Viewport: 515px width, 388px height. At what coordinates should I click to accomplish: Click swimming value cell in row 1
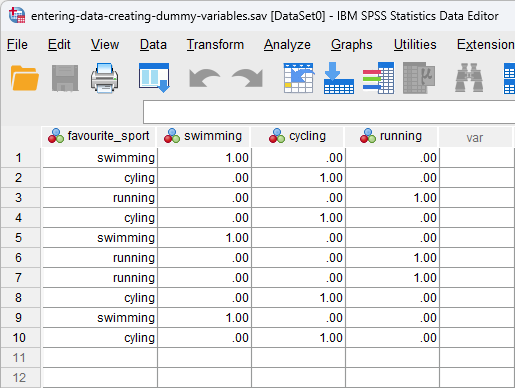point(204,158)
